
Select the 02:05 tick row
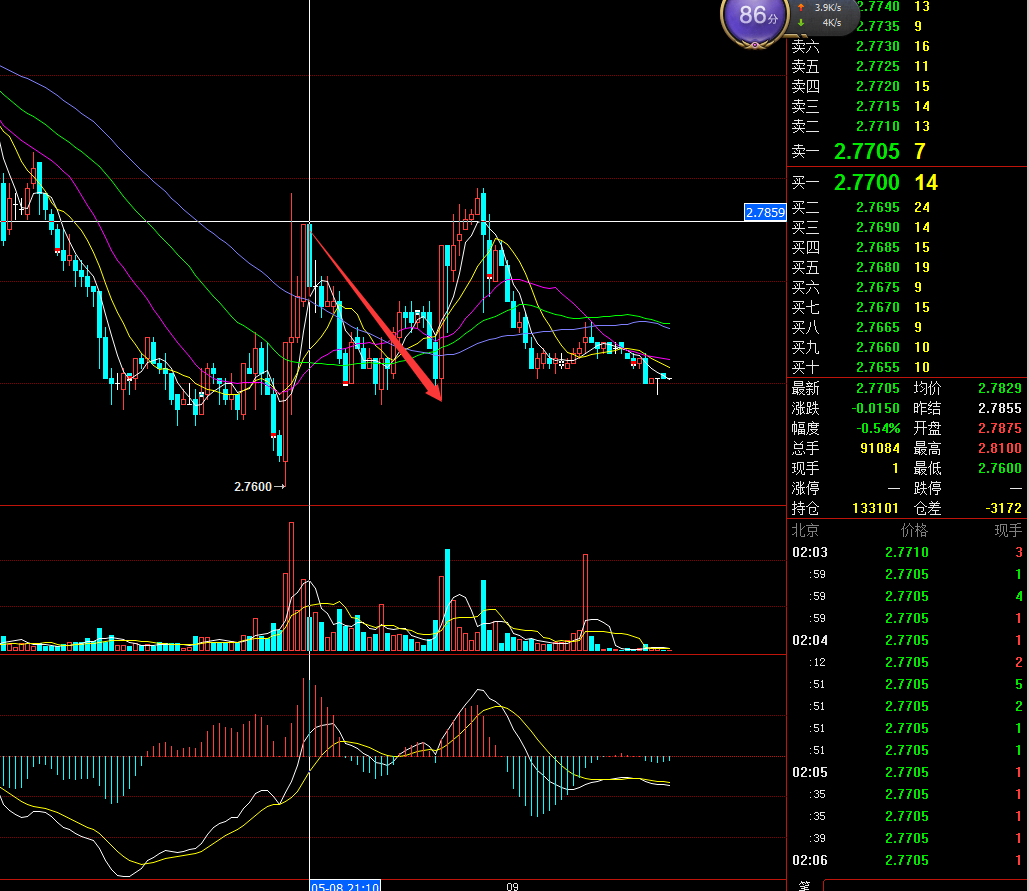tap(907, 772)
